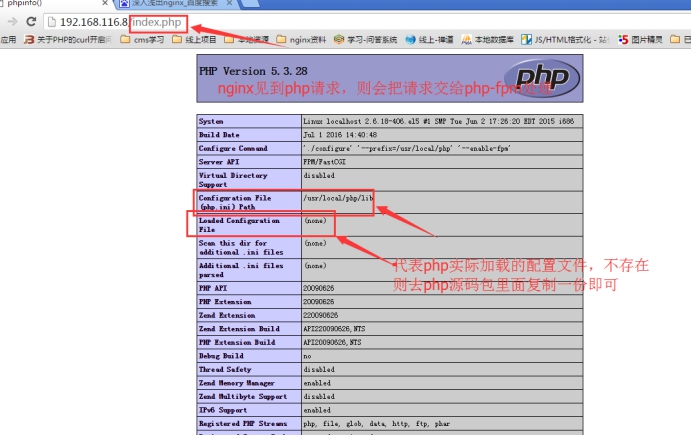Click the JS/HTML格式化 favicon
Viewport: 692px width, 436px height.
pos(526,40)
